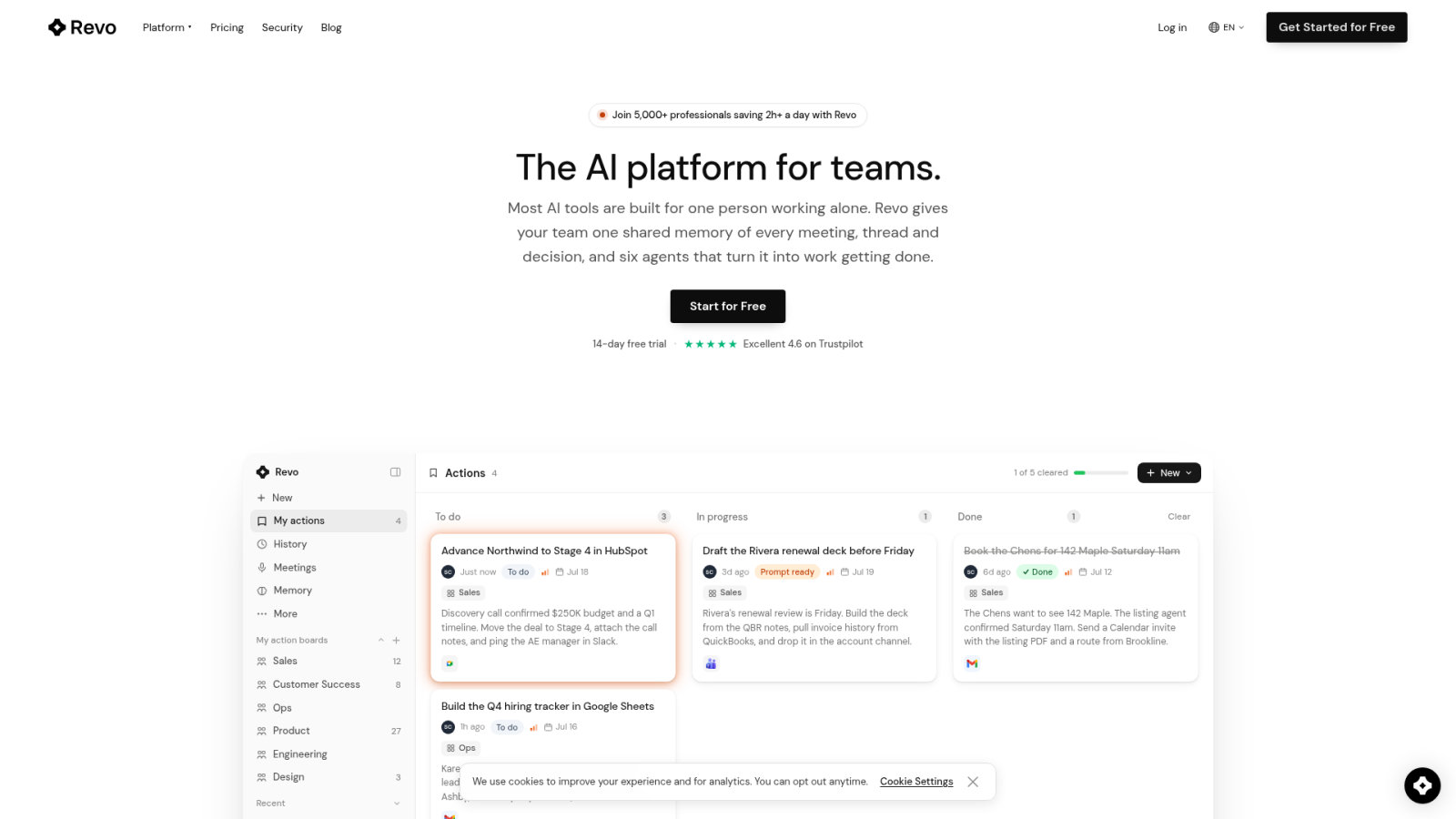1456x819 pixels.
Task: Click the Trustpilot green stars rating
Action: (711, 344)
